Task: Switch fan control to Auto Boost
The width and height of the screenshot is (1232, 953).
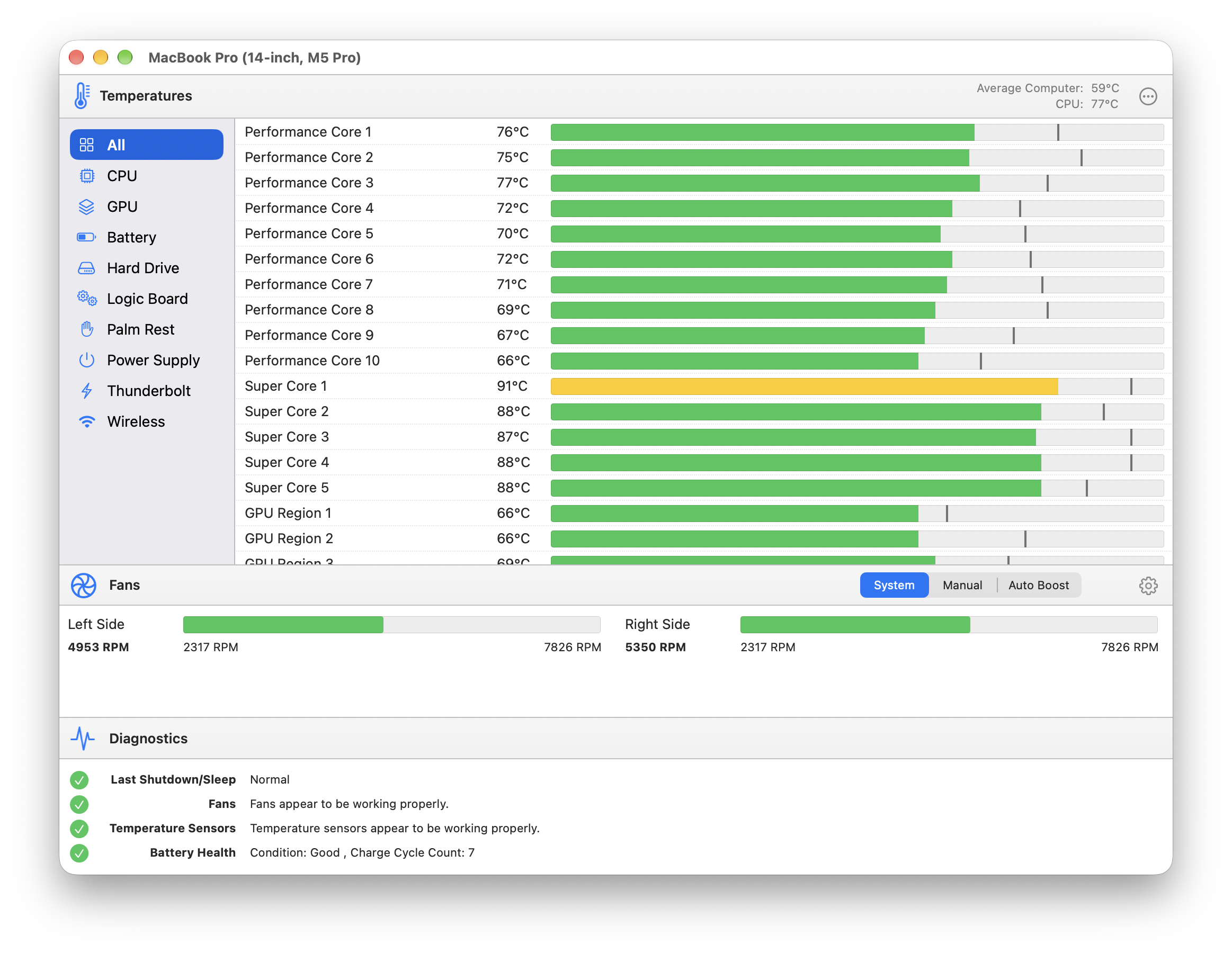Action: point(1038,586)
